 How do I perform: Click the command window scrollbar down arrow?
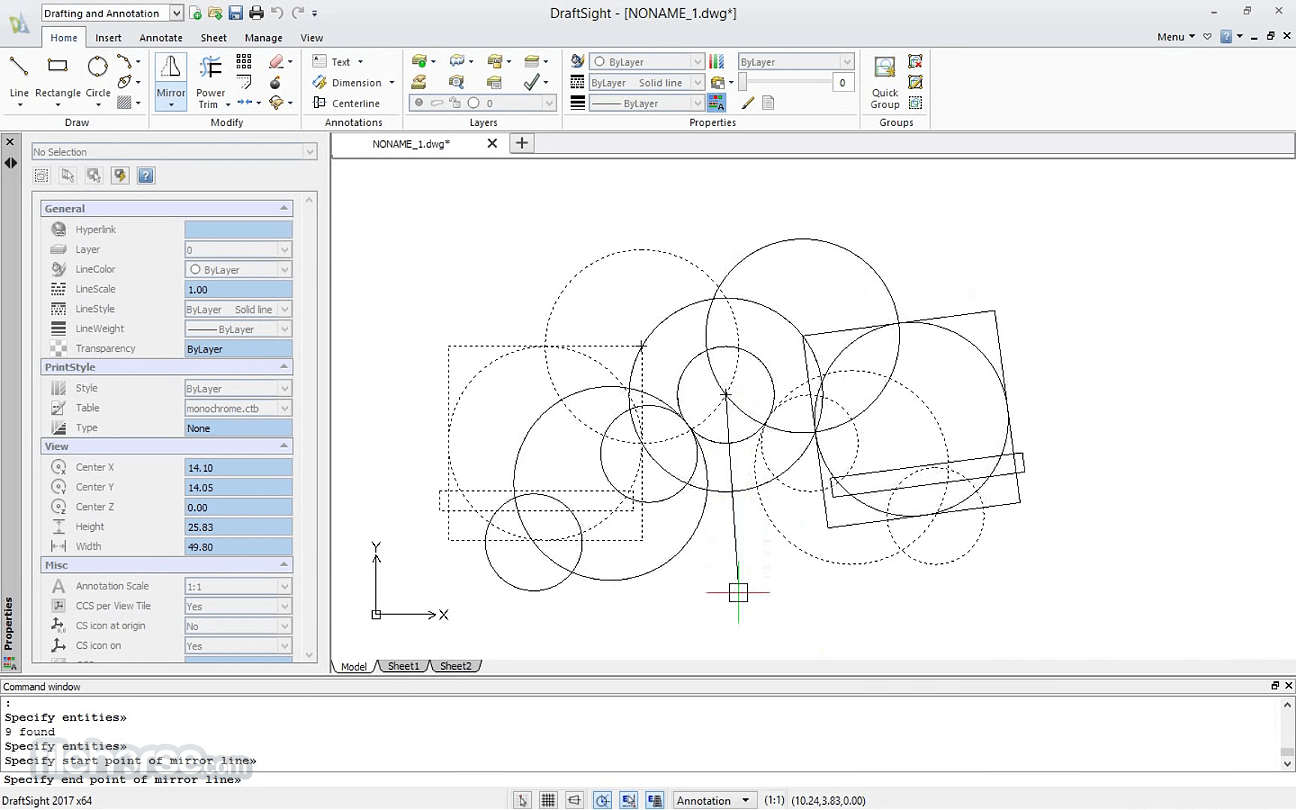[1288, 764]
